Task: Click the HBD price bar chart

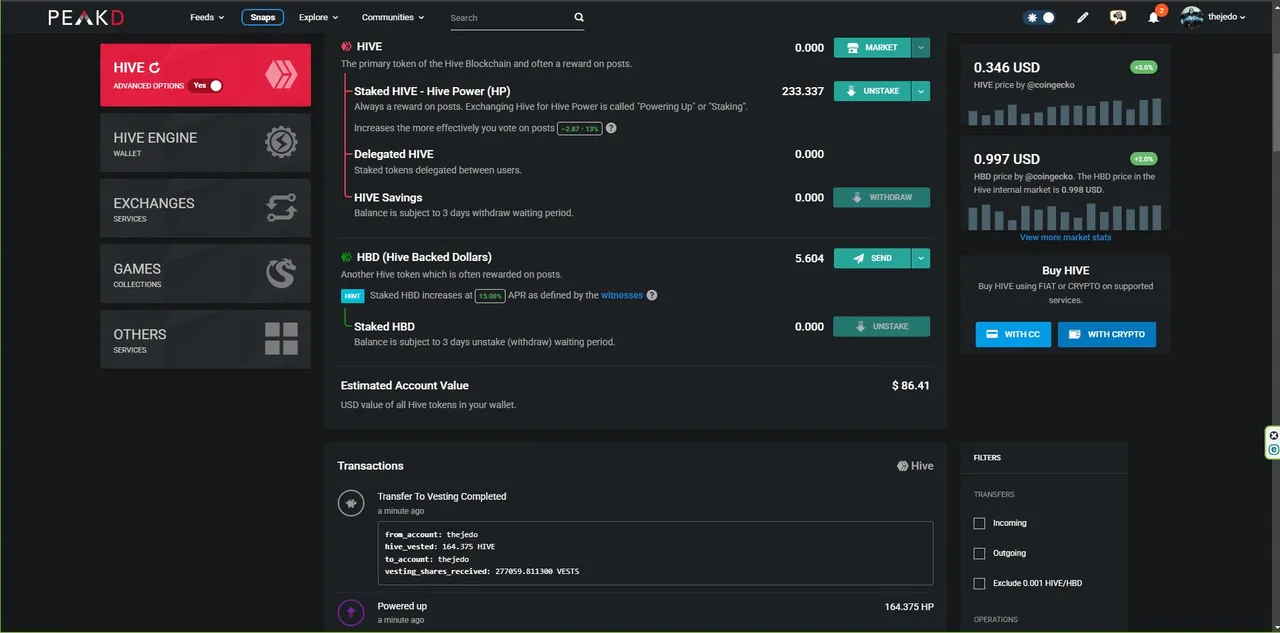Action: tap(1065, 216)
